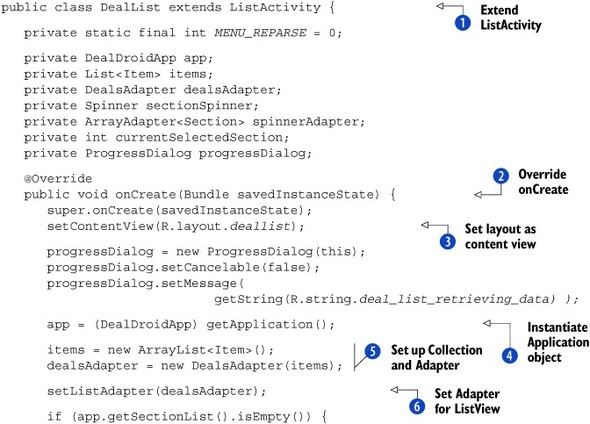The image size is (590, 424).
Task: Click the 'Set up Collection and Adapter' label
Action: click(436, 357)
